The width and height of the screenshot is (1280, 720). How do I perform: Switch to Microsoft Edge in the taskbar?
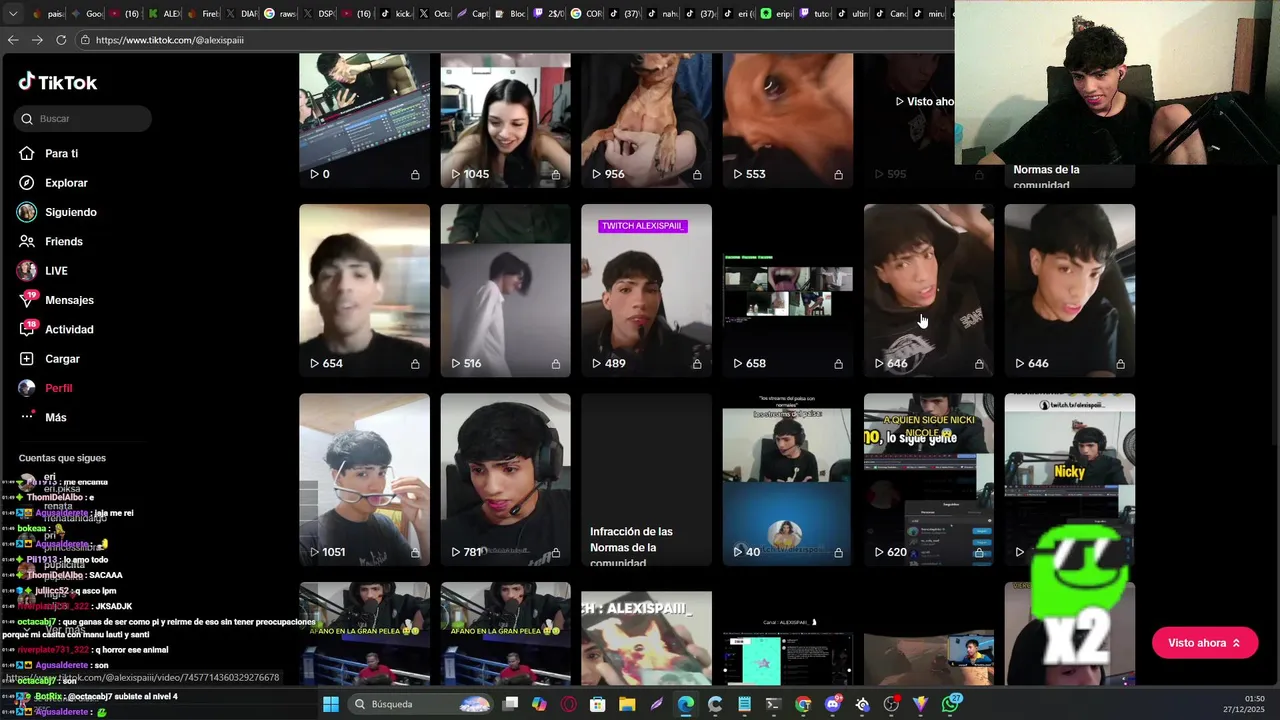pos(686,704)
